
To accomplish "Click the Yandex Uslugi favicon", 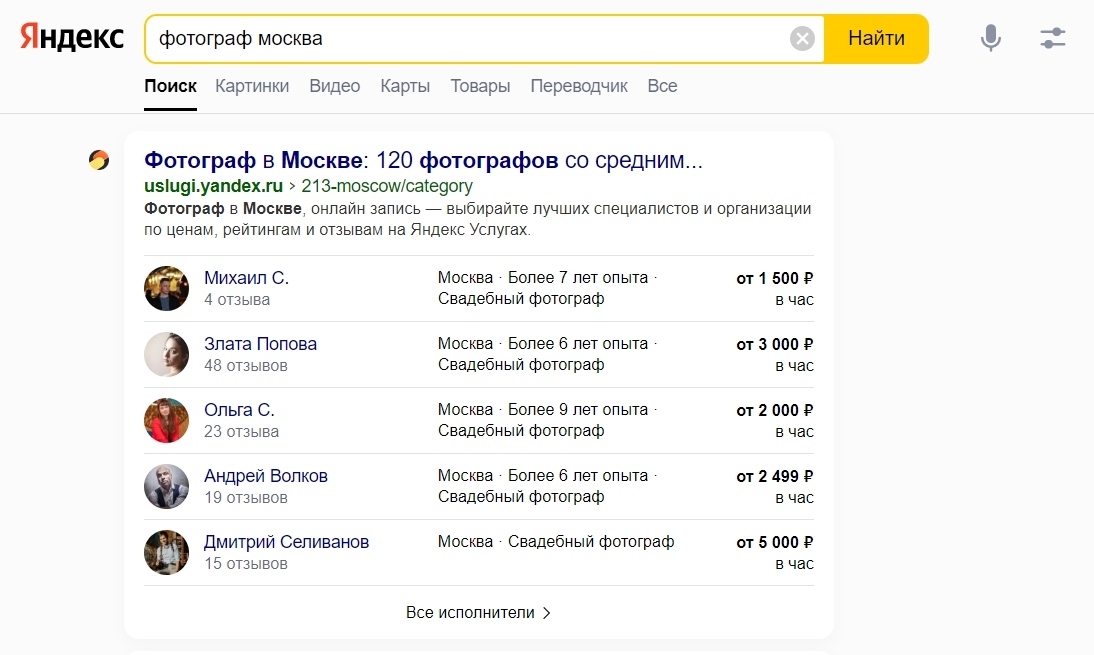I will pos(99,160).
